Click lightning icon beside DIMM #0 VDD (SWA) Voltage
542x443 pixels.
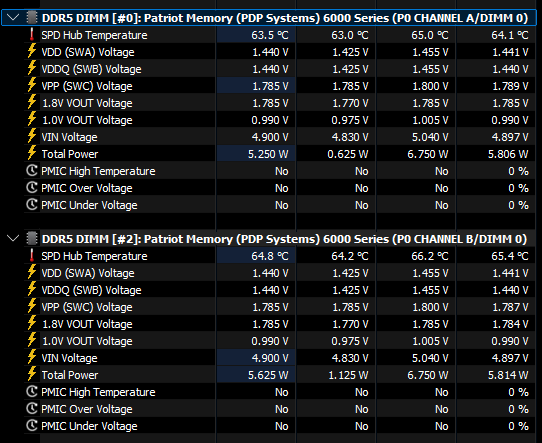[x=32, y=51]
